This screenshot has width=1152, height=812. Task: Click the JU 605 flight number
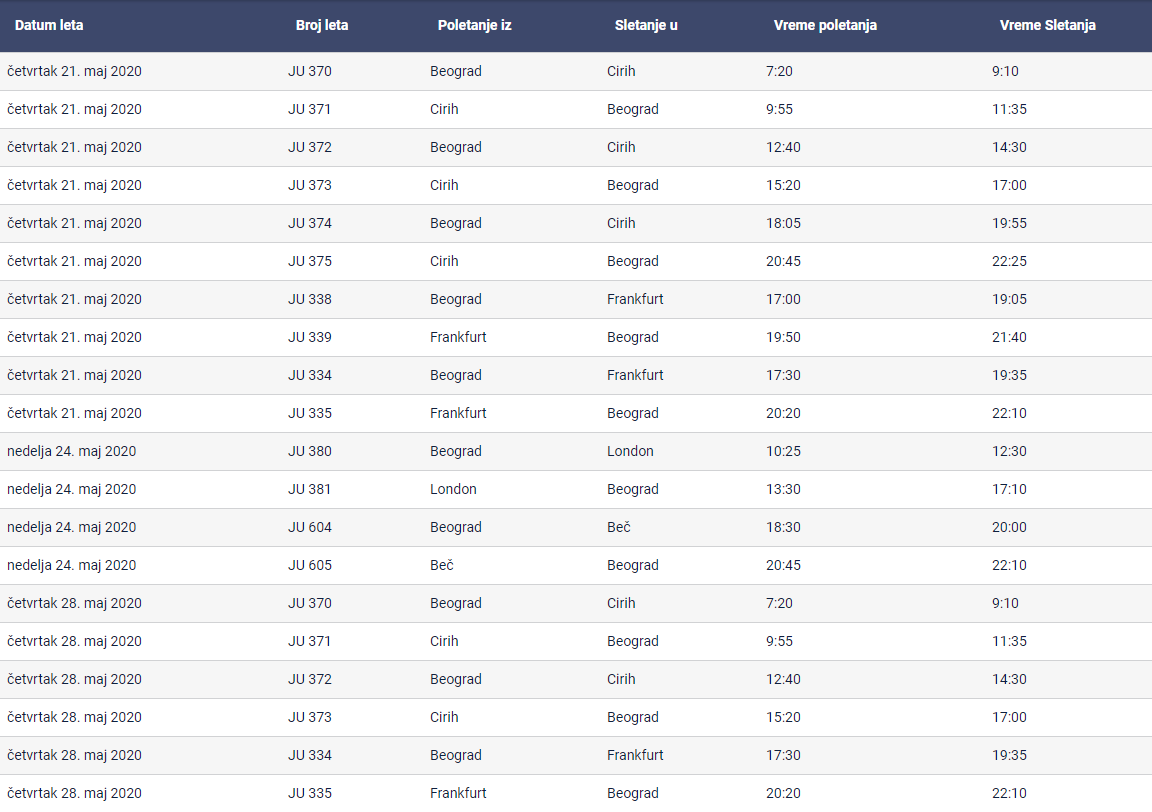[x=310, y=565]
